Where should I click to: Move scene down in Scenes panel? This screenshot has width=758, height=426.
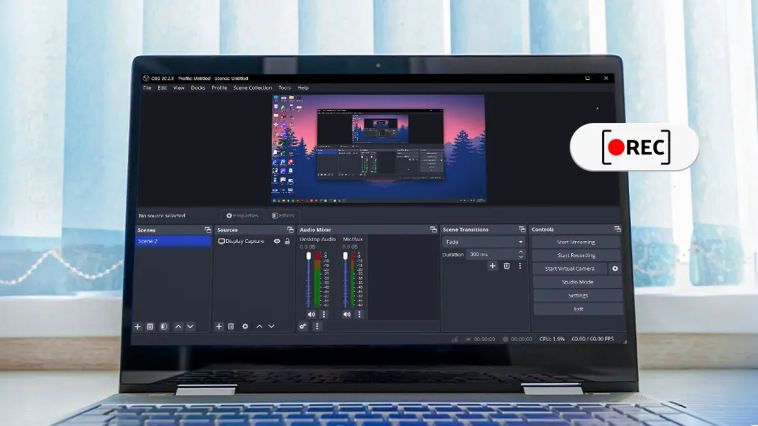click(190, 327)
